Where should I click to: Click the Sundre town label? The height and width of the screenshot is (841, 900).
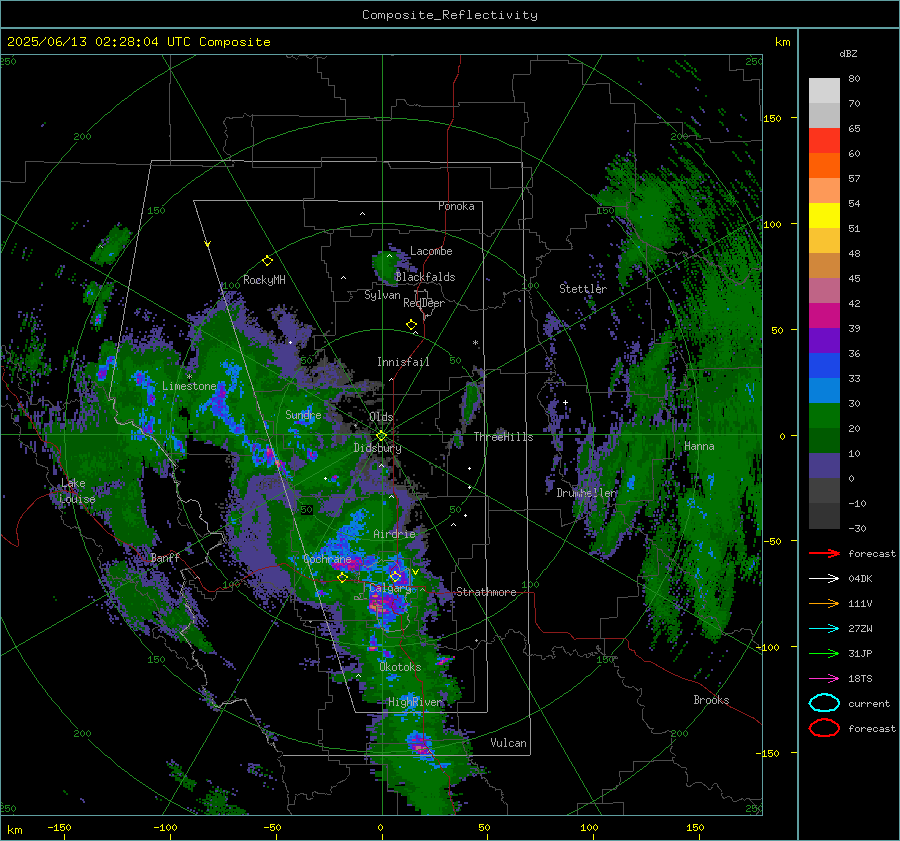coord(303,414)
